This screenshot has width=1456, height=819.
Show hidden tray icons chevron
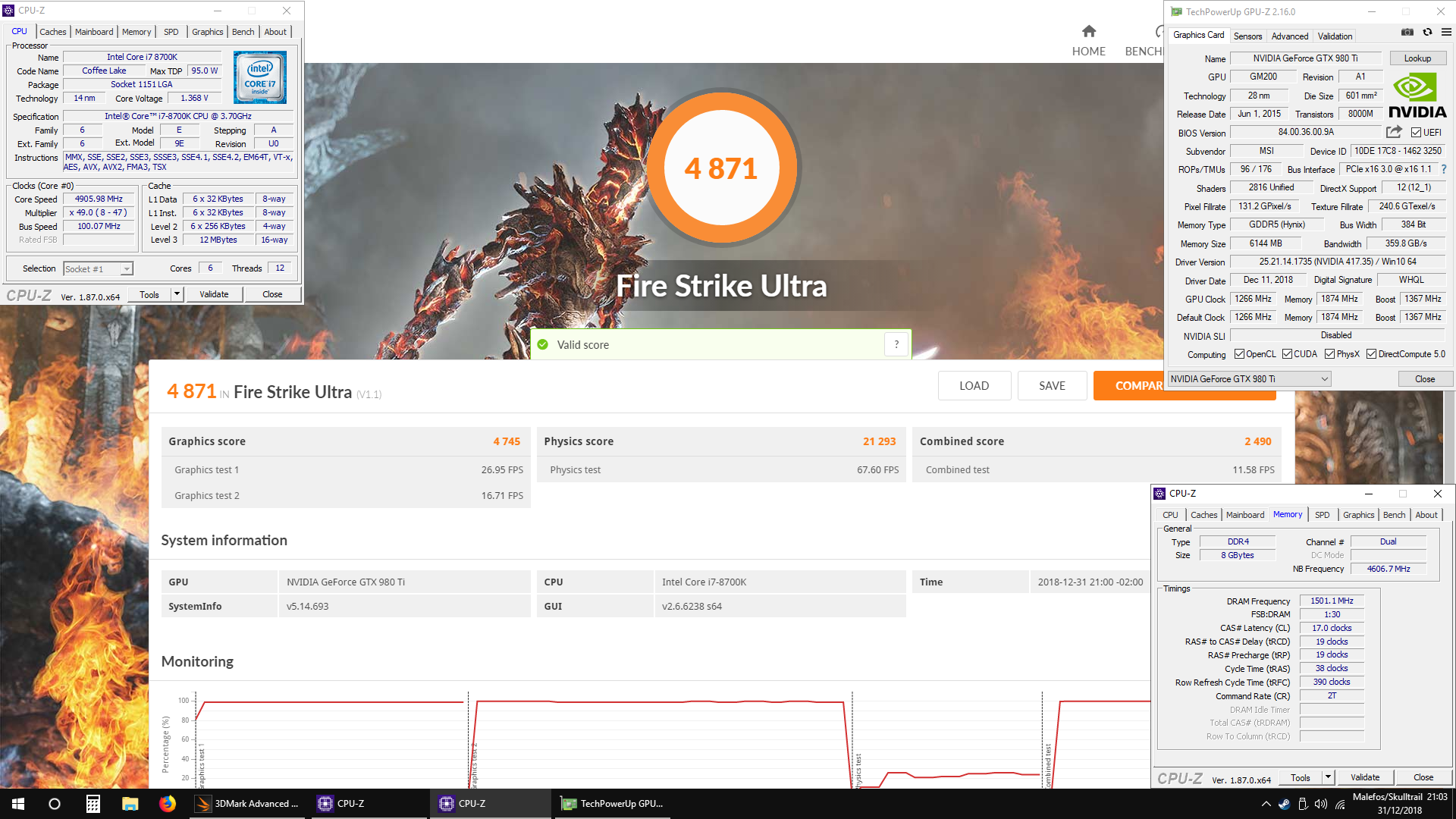click(x=1266, y=804)
